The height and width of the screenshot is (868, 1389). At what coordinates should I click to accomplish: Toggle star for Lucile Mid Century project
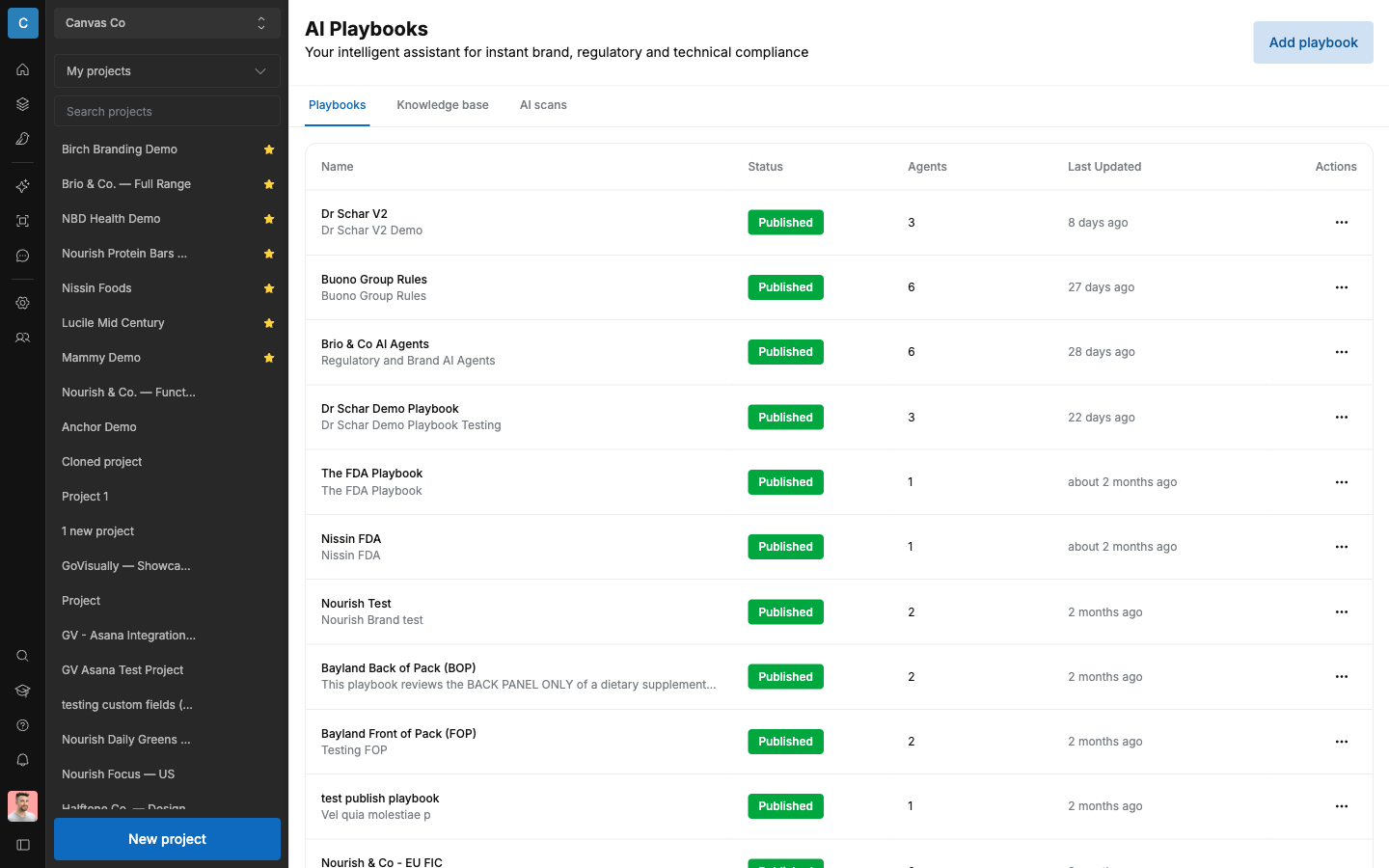(x=269, y=323)
